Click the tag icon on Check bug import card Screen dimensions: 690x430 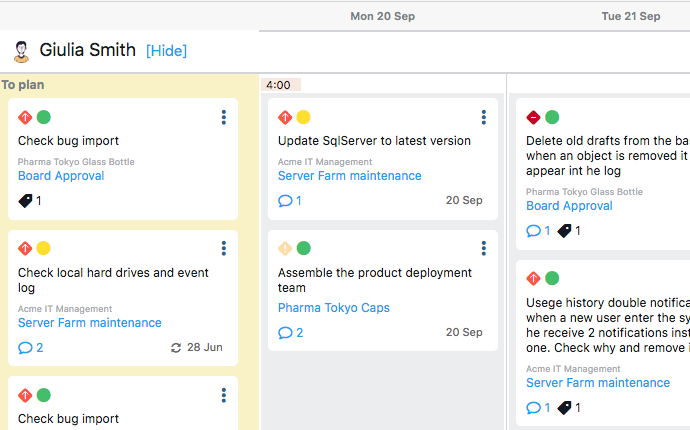pyautogui.click(x=26, y=201)
